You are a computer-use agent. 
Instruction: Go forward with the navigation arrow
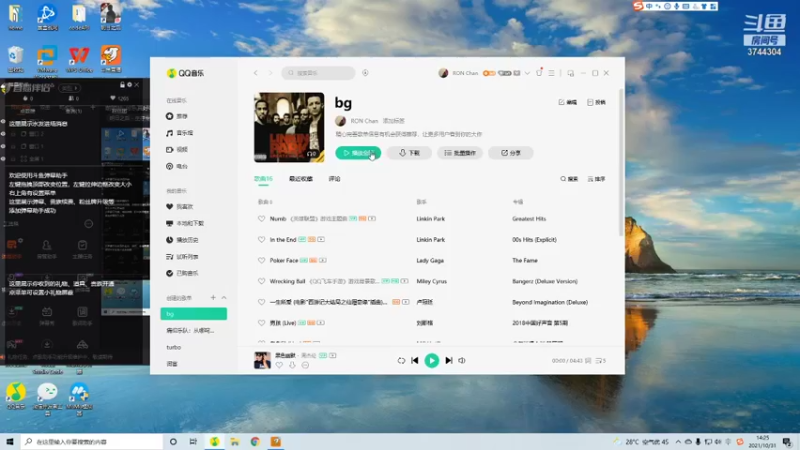pos(270,73)
